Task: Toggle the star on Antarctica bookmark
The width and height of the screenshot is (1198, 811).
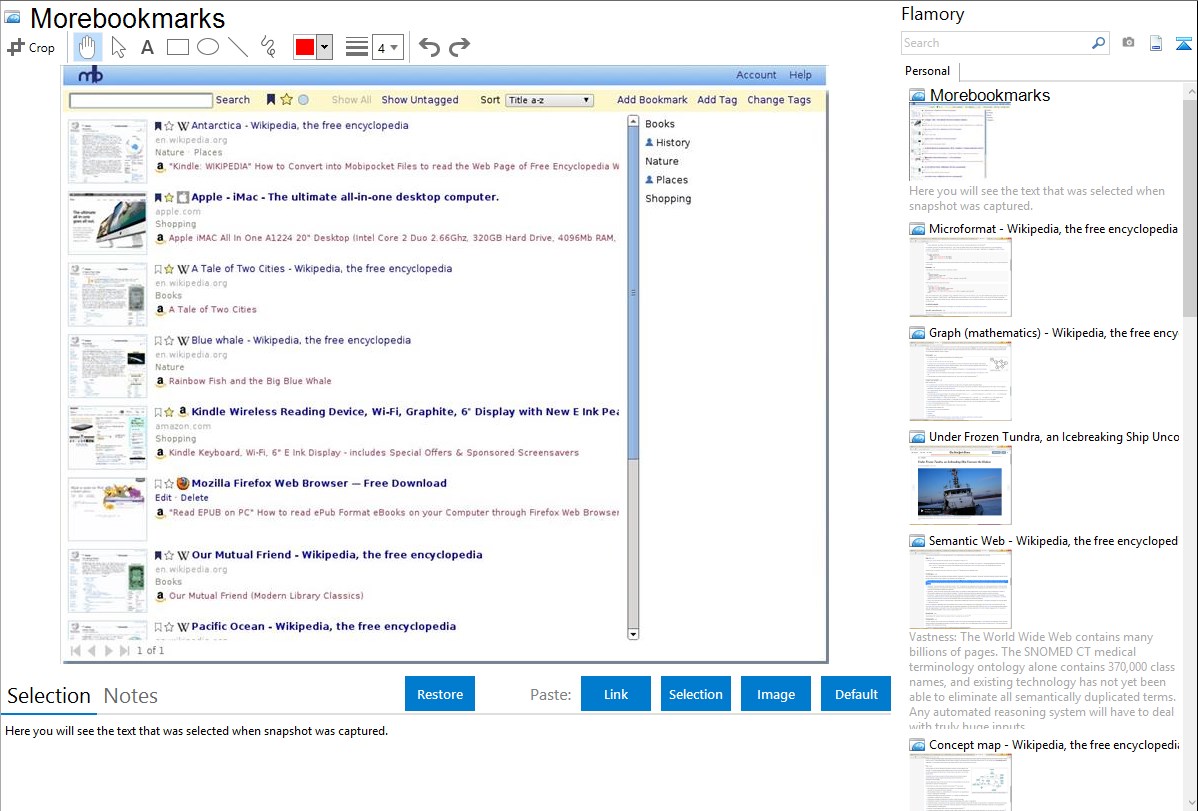Action: 169,126
